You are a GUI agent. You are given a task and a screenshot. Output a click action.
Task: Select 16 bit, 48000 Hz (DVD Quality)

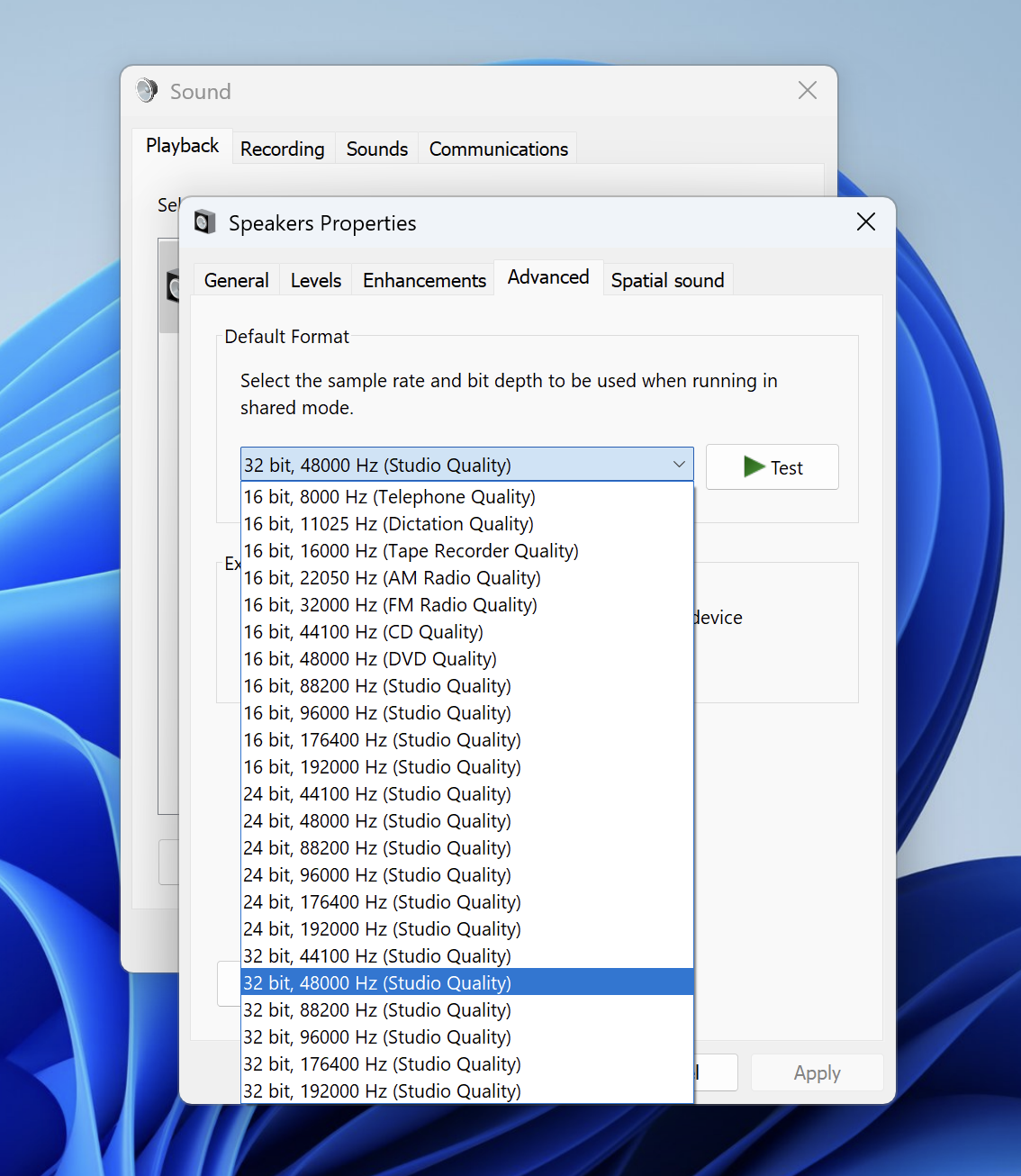(x=370, y=659)
